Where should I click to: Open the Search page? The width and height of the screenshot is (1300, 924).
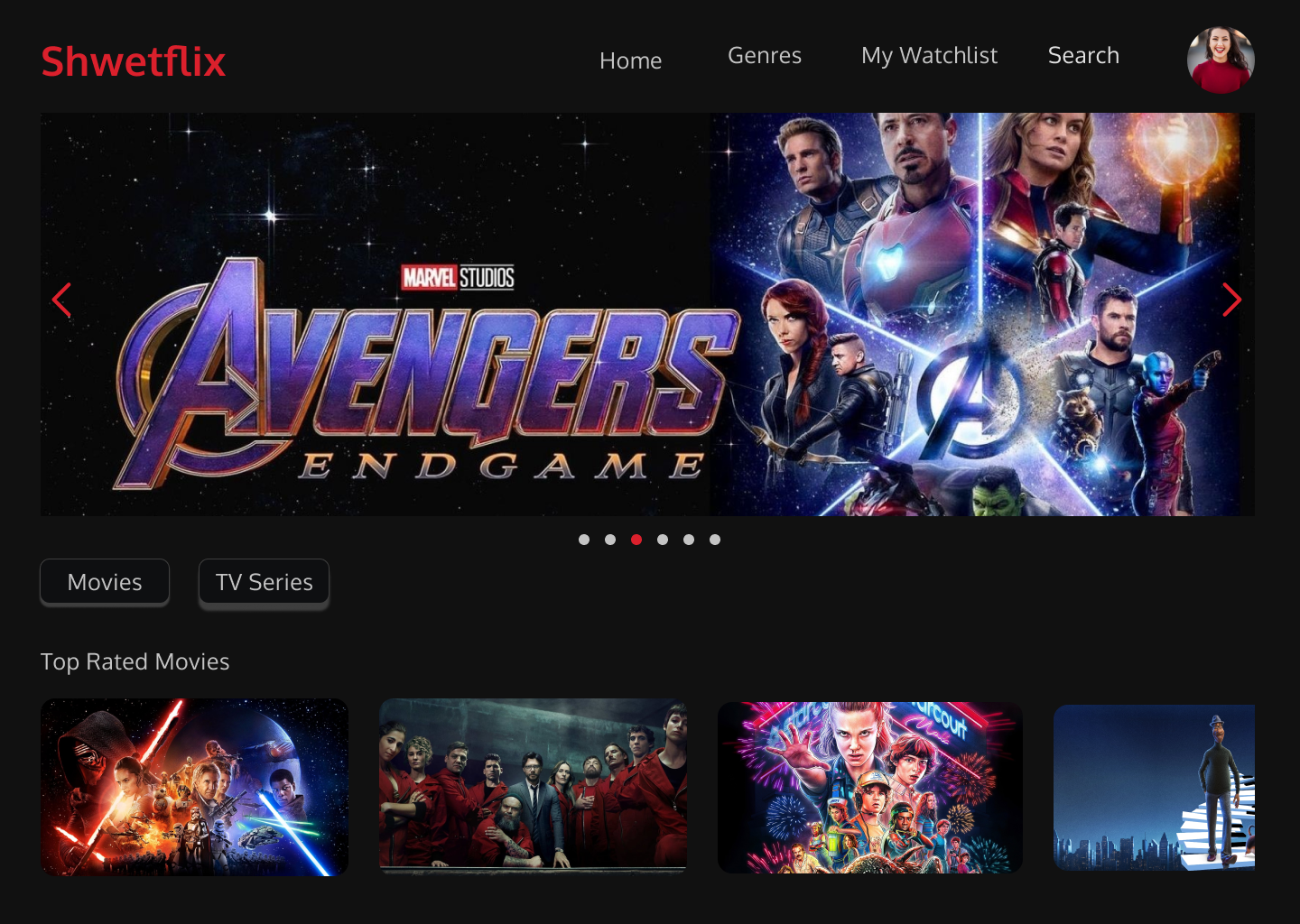1083,55
